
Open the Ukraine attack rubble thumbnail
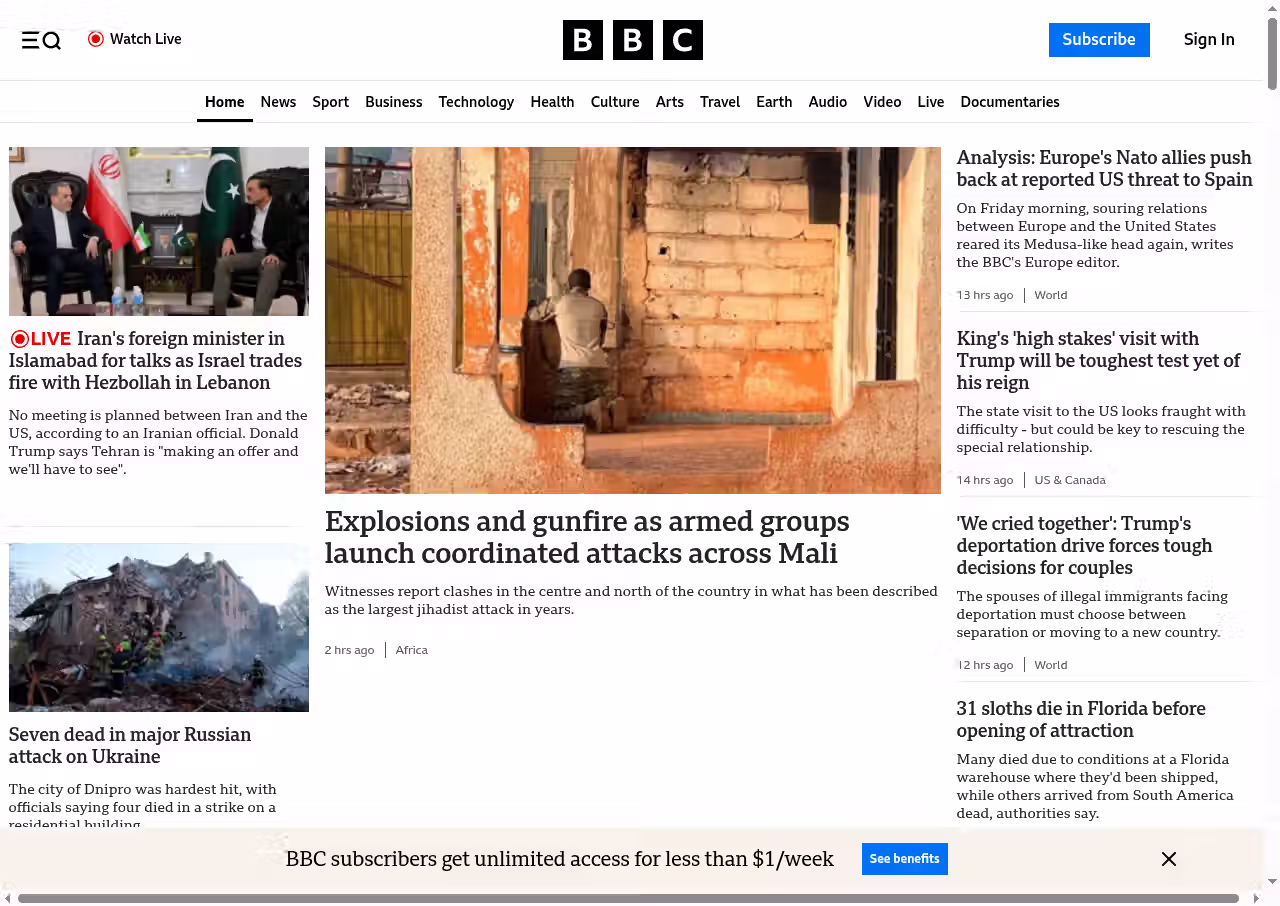click(x=159, y=627)
